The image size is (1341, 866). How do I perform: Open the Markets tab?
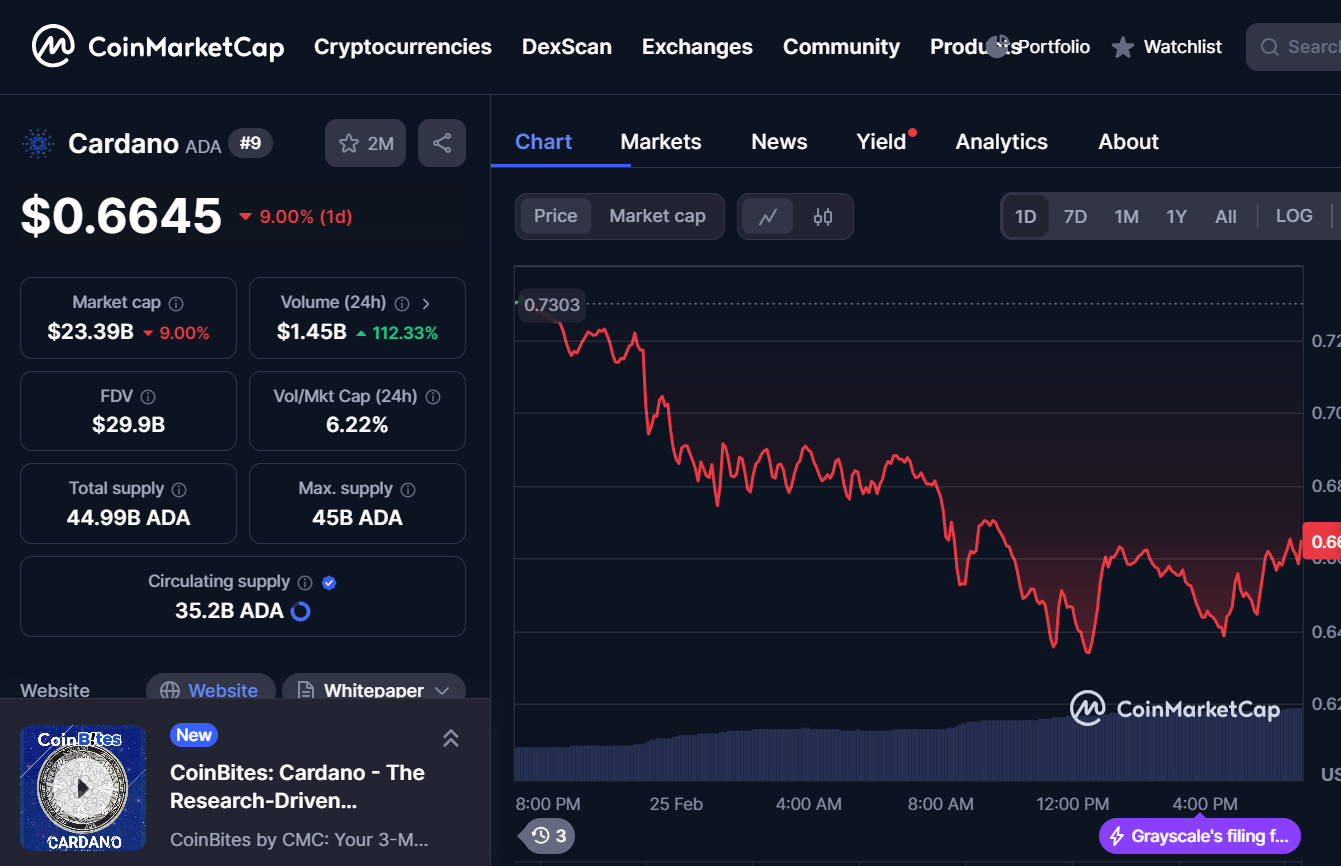pyautogui.click(x=661, y=142)
